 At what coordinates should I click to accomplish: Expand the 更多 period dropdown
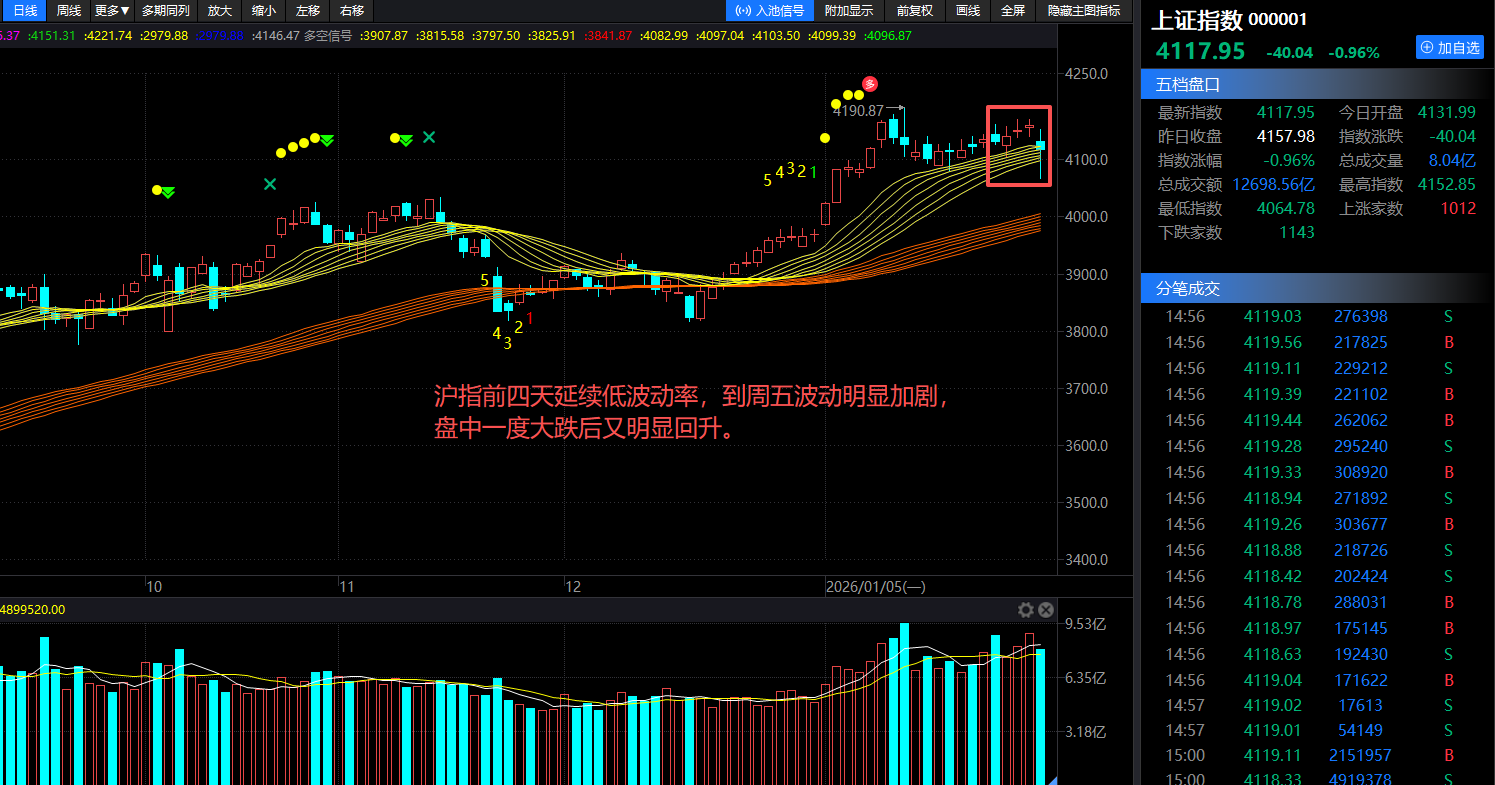(112, 11)
